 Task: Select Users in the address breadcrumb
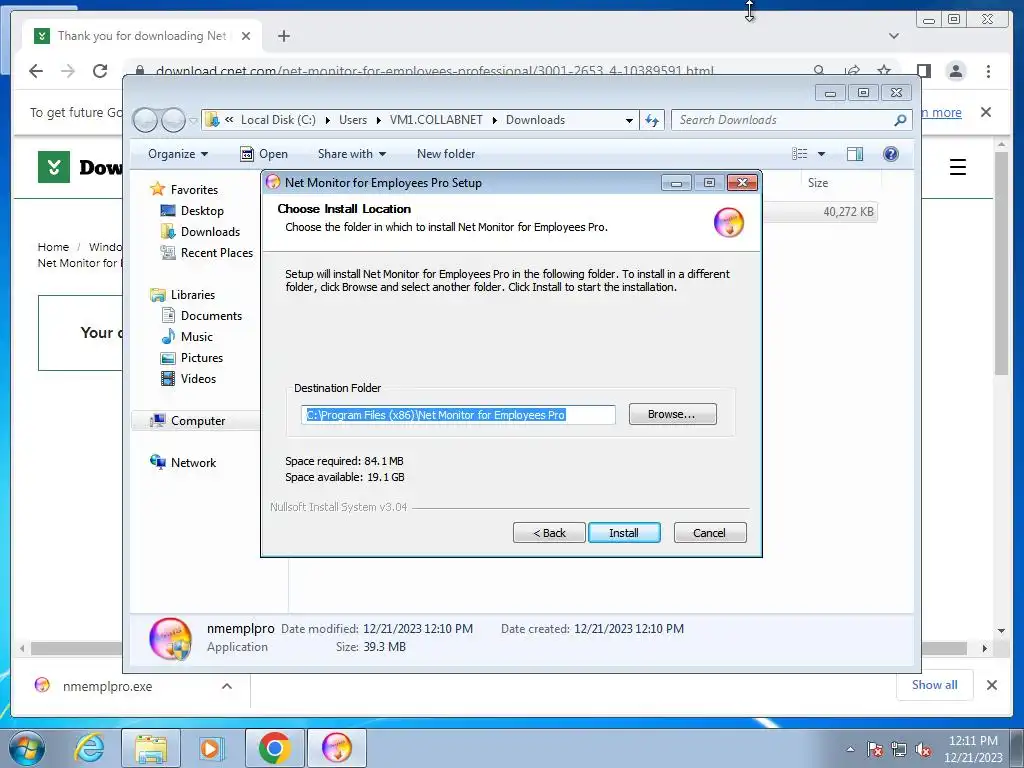(x=353, y=120)
